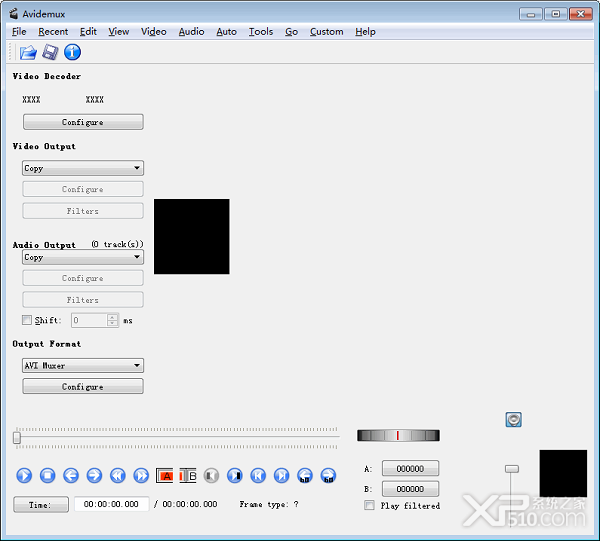The width and height of the screenshot is (600, 541).
Task: Click Configure under Video Decoder
Action: [x=83, y=122]
